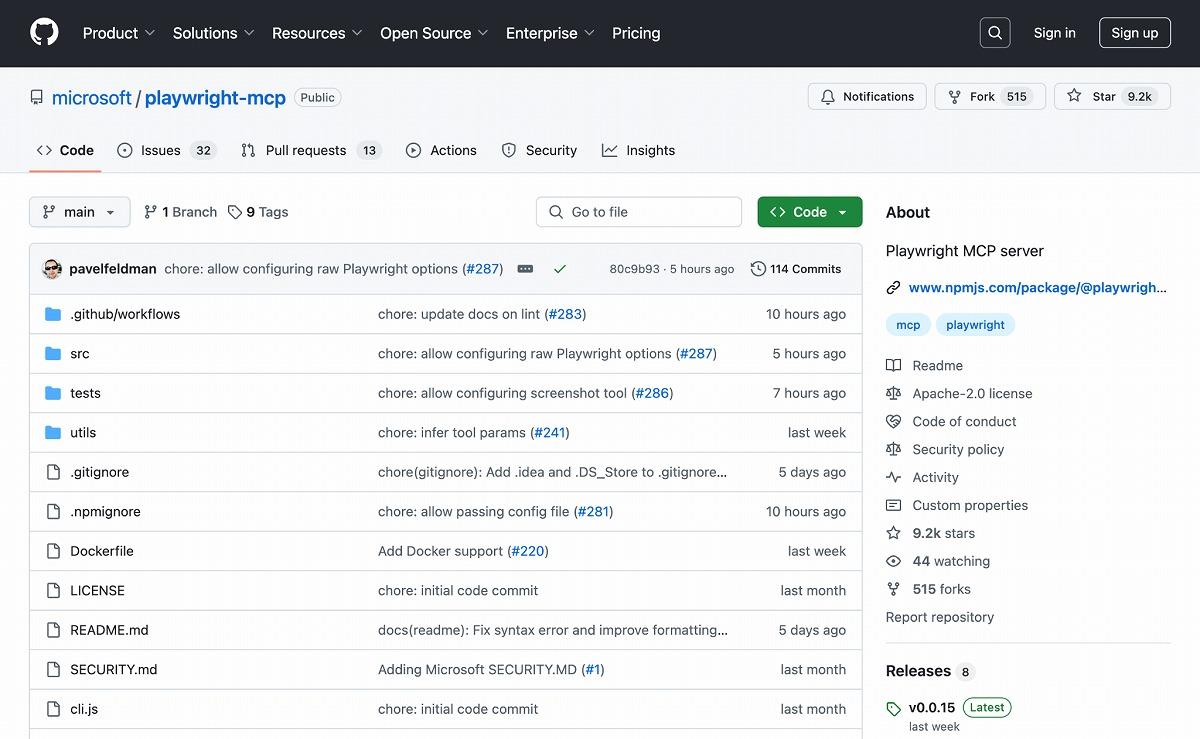This screenshot has height=739, width=1200.
Task: Click the branch icon beside 1 Branch
Action: pos(151,212)
